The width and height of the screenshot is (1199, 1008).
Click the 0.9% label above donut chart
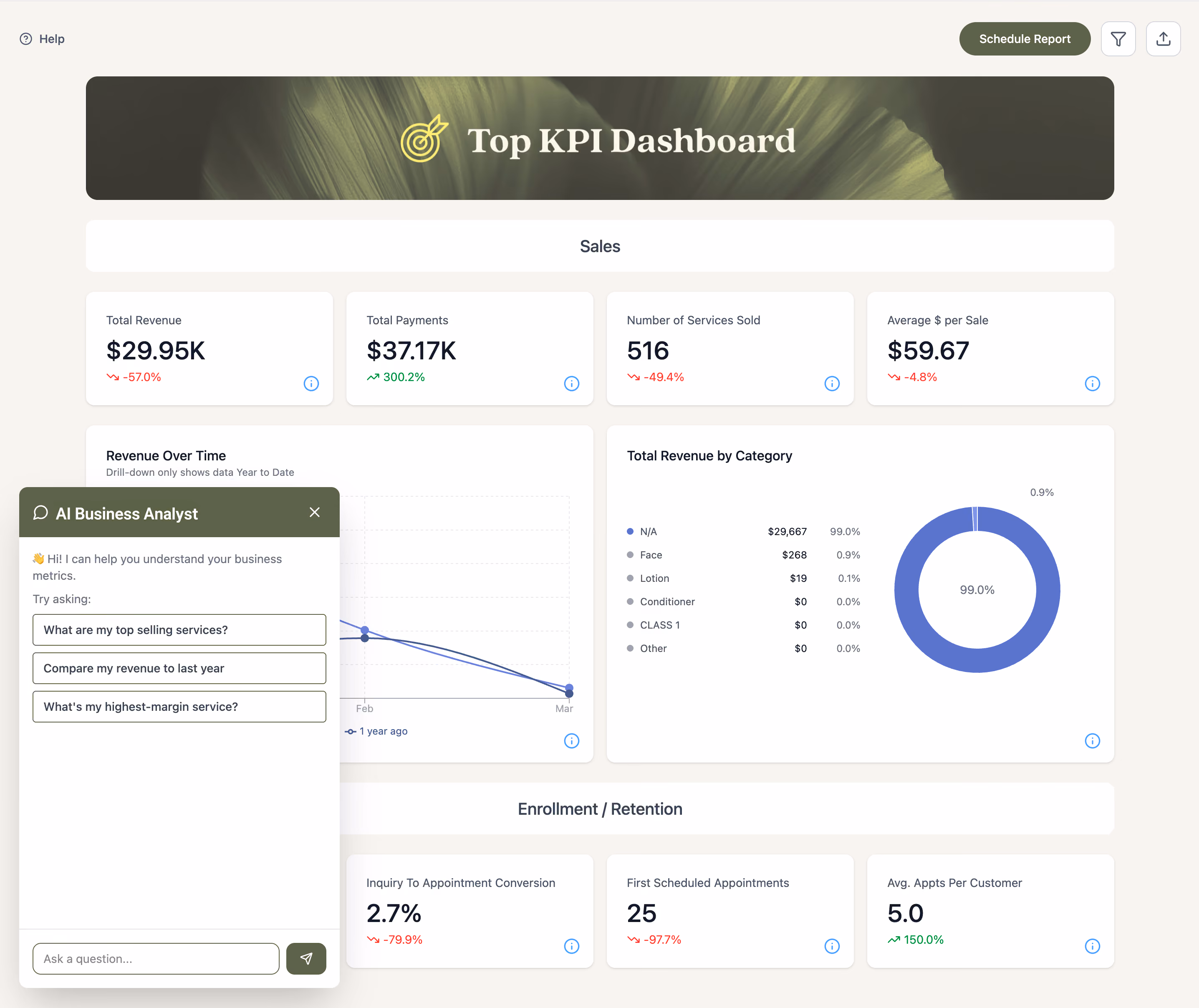point(1041,492)
